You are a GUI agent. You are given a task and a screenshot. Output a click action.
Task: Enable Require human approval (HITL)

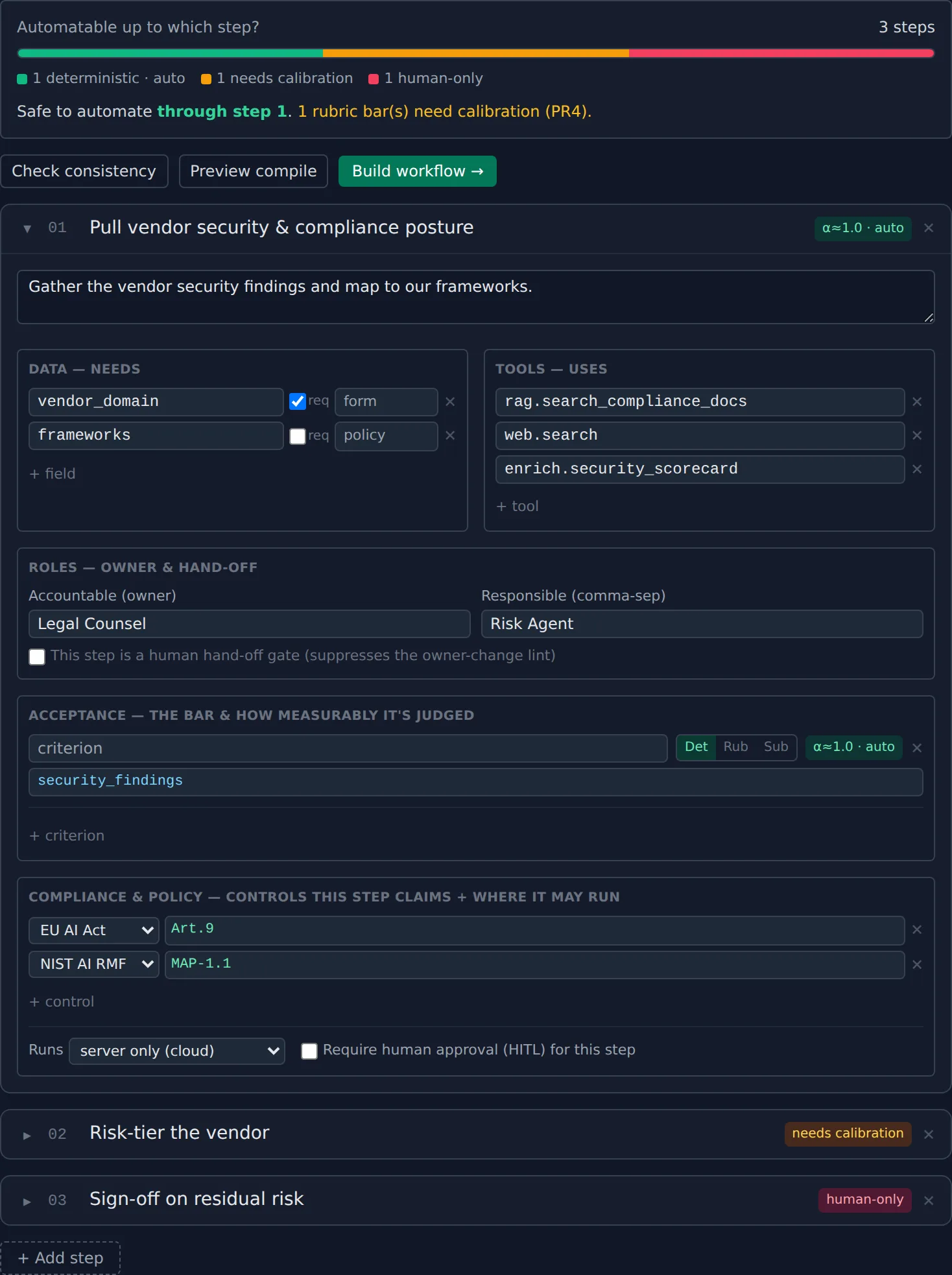309,1051
